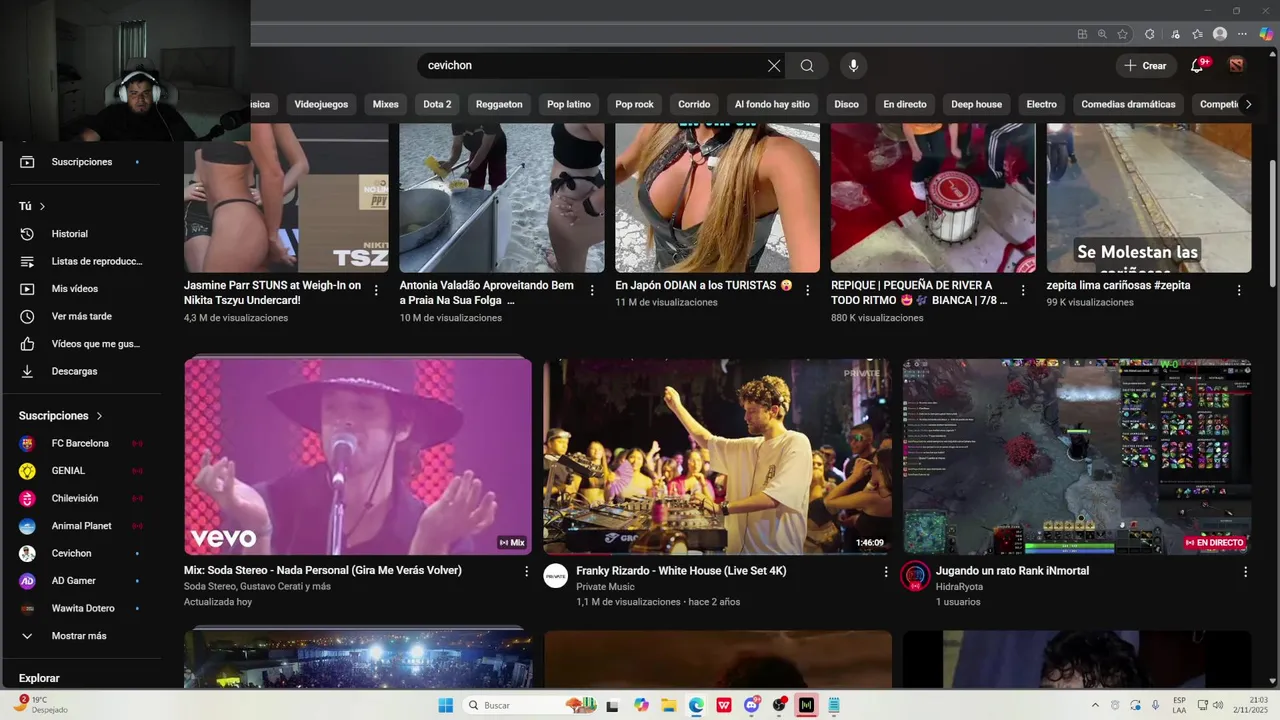Open Edge browser extensions puzzle icon
Viewport: 1280px width, 720px height.
click(x=1150, y=34)
